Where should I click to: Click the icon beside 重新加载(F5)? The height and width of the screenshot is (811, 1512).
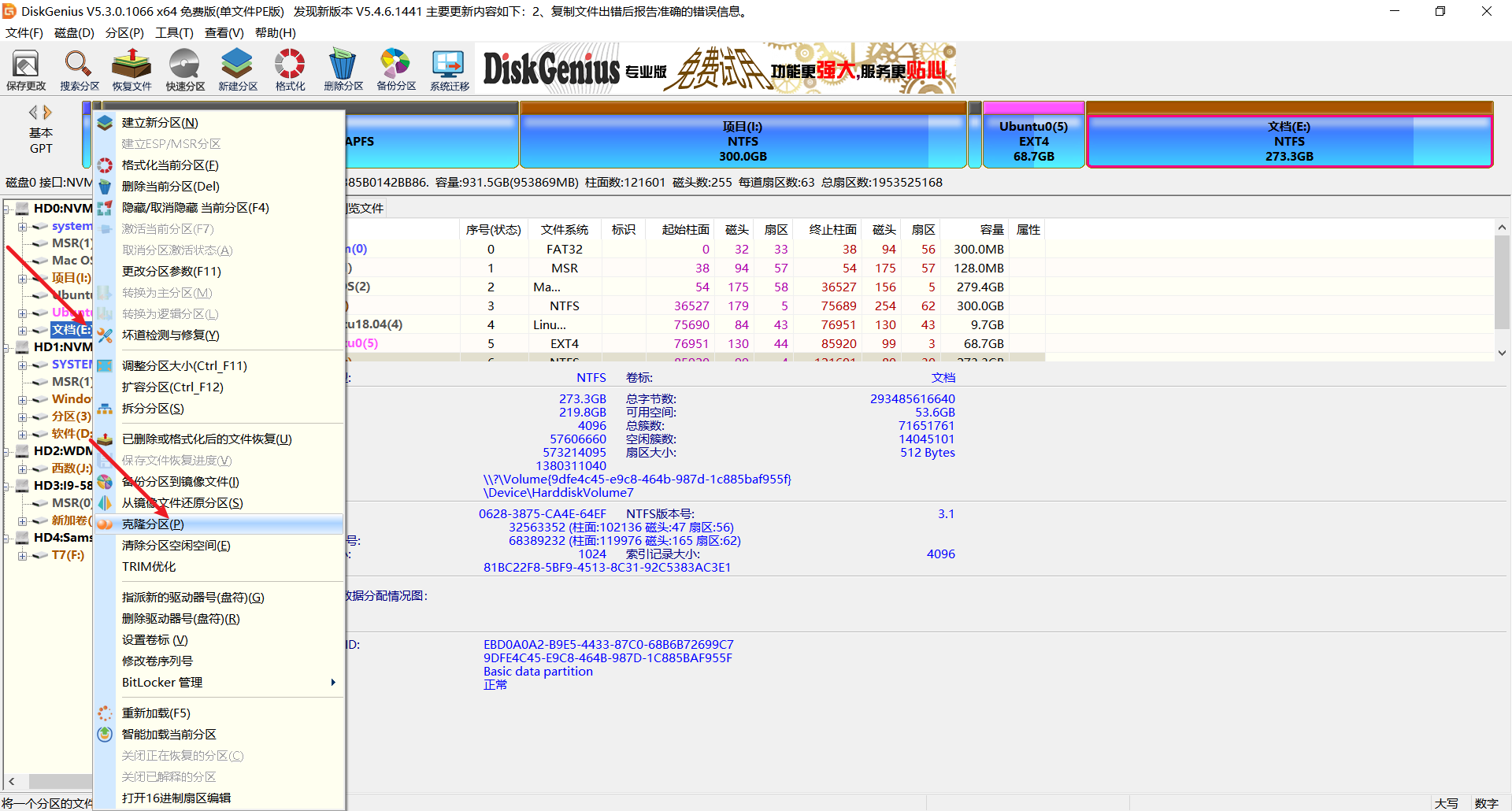pos(105,713)
